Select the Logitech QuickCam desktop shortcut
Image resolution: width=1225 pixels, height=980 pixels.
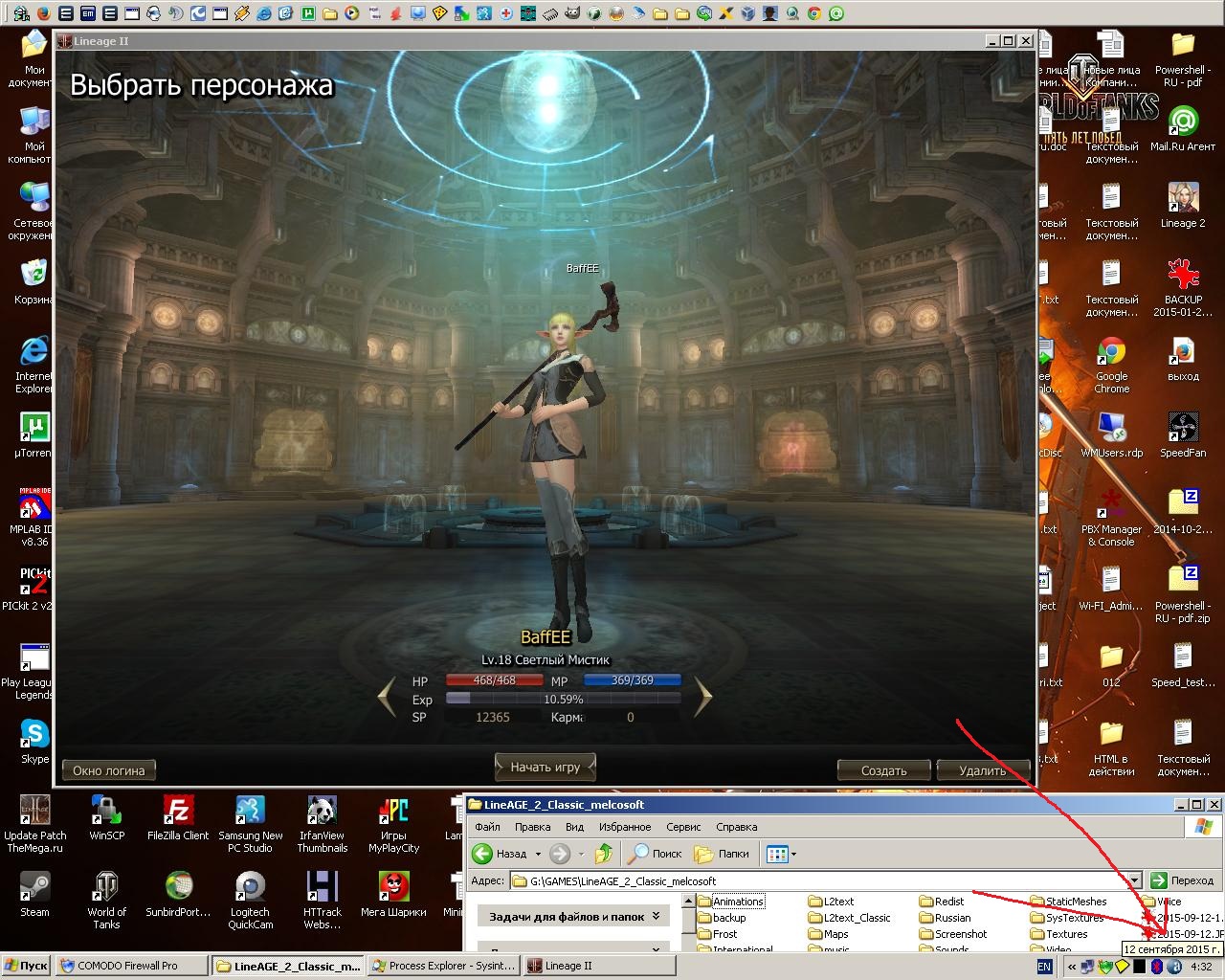point(250,900)
